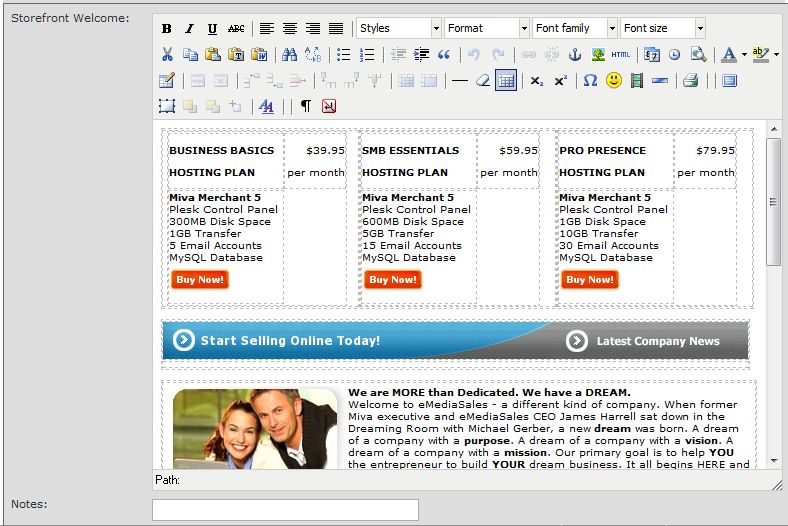Image resolution: width=788 pixels, height=526 pixels.
Task: Open the Format dropdown
Action: [486, 28]
